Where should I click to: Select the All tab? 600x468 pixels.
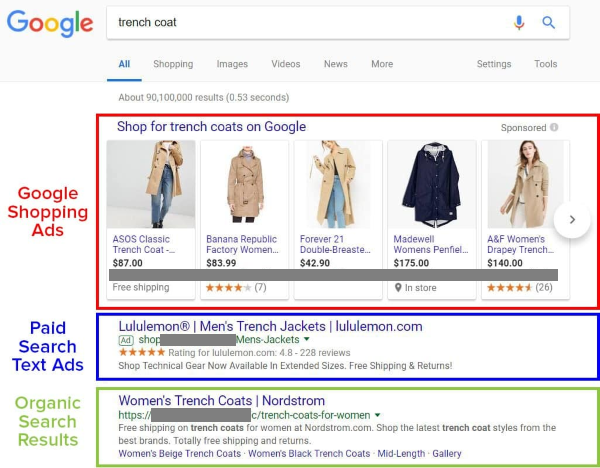tap(124, 64)
